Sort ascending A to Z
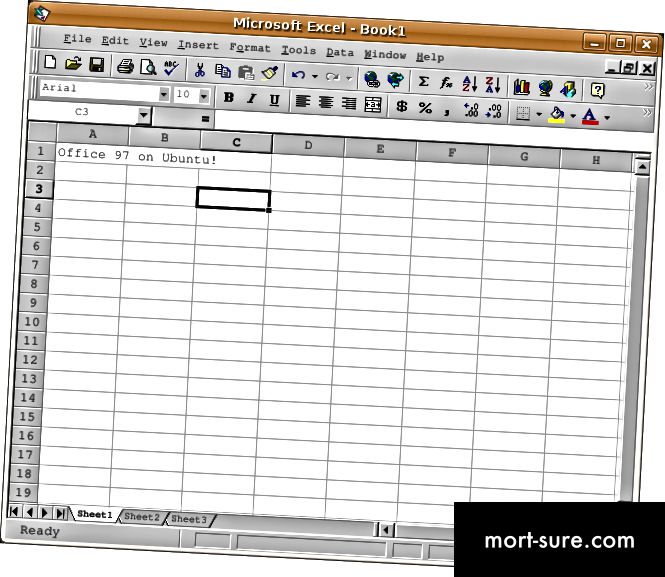 click(469, 84)
